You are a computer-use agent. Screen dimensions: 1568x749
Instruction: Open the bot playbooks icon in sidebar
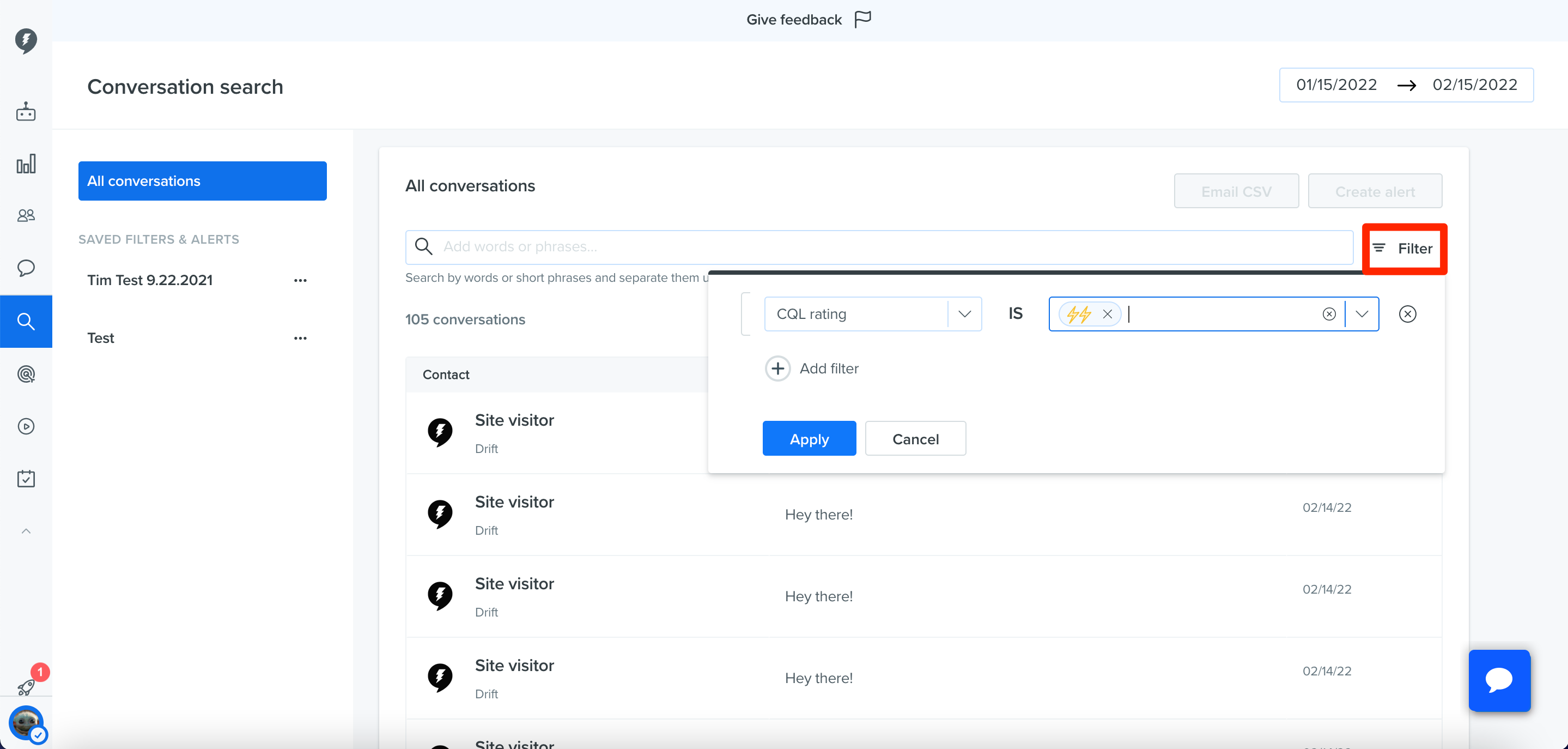pos(26,111)
